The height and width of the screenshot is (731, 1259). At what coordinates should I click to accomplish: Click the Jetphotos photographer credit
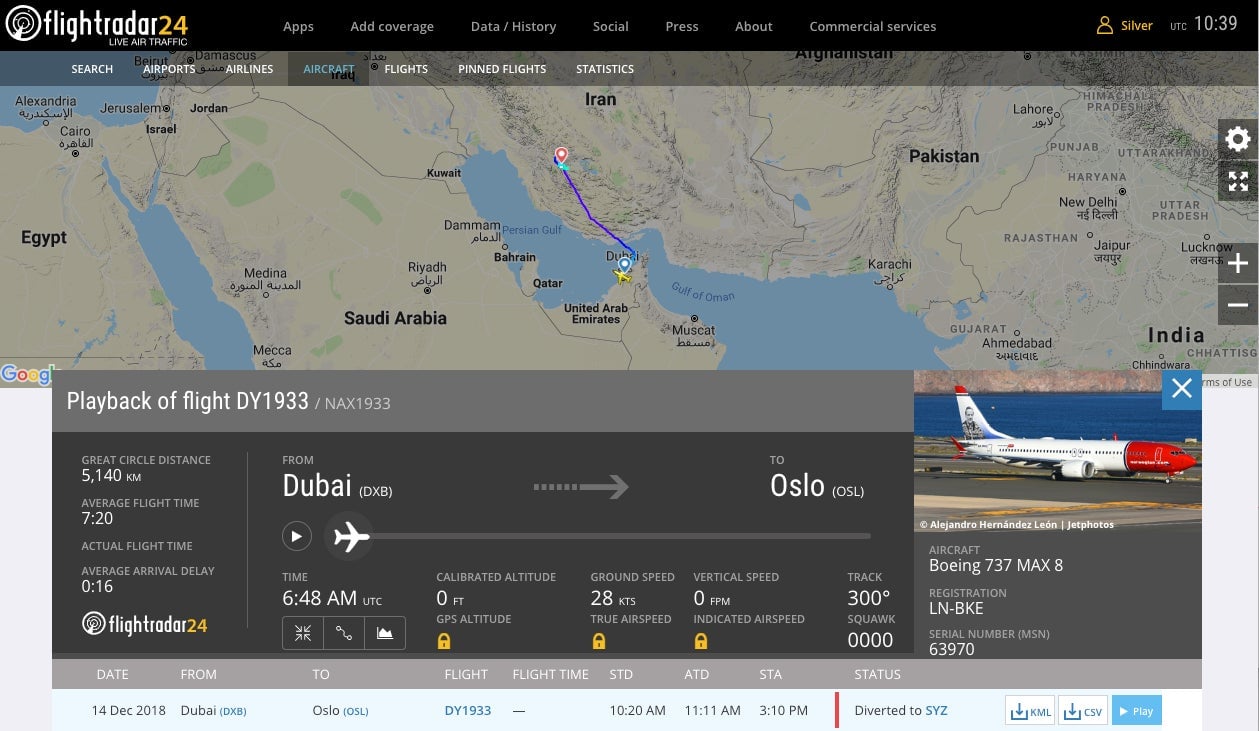pyautogui.click(x=1016, y=524)
